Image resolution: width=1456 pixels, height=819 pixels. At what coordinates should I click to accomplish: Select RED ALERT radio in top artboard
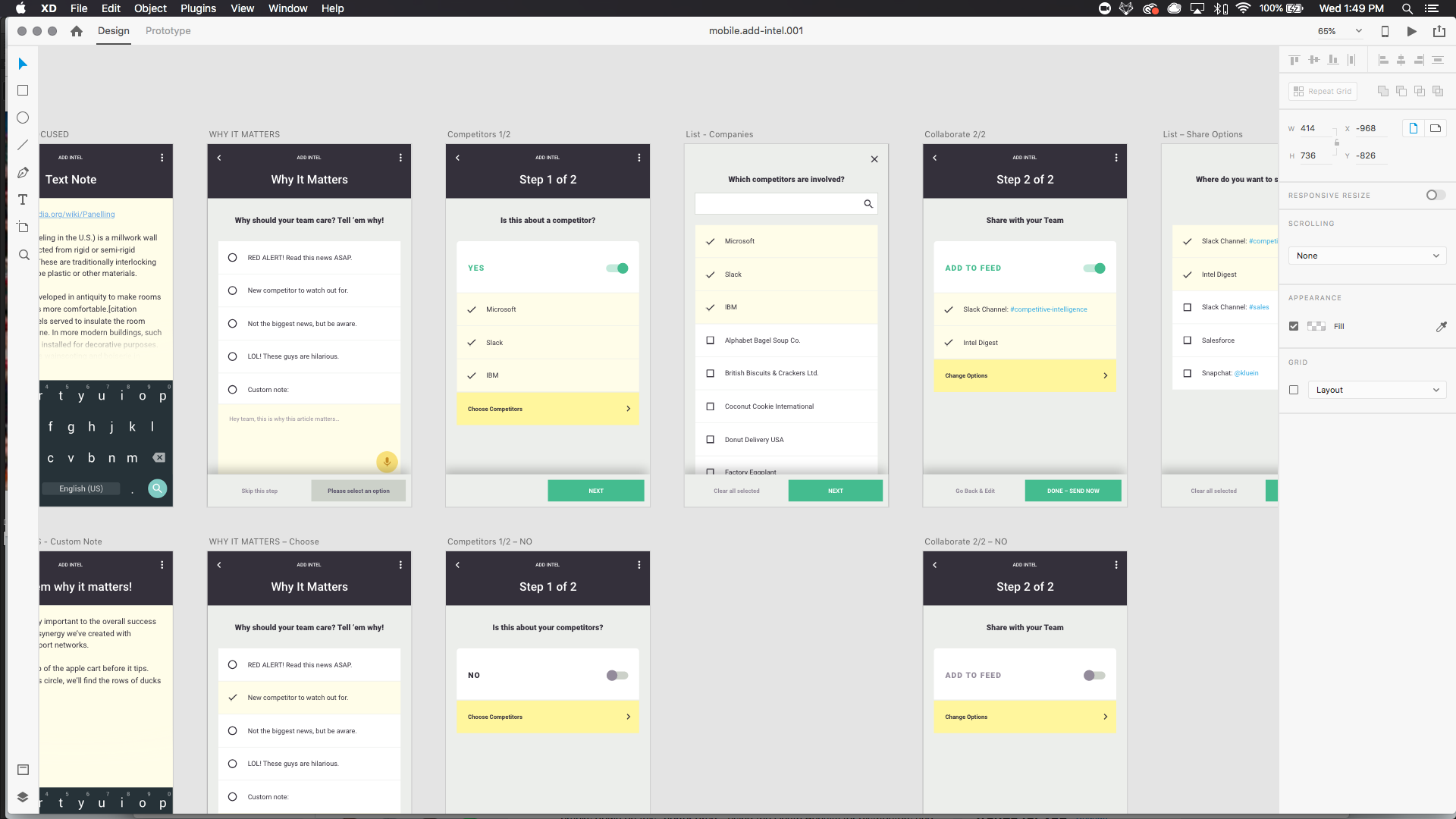tap(233, 258)
